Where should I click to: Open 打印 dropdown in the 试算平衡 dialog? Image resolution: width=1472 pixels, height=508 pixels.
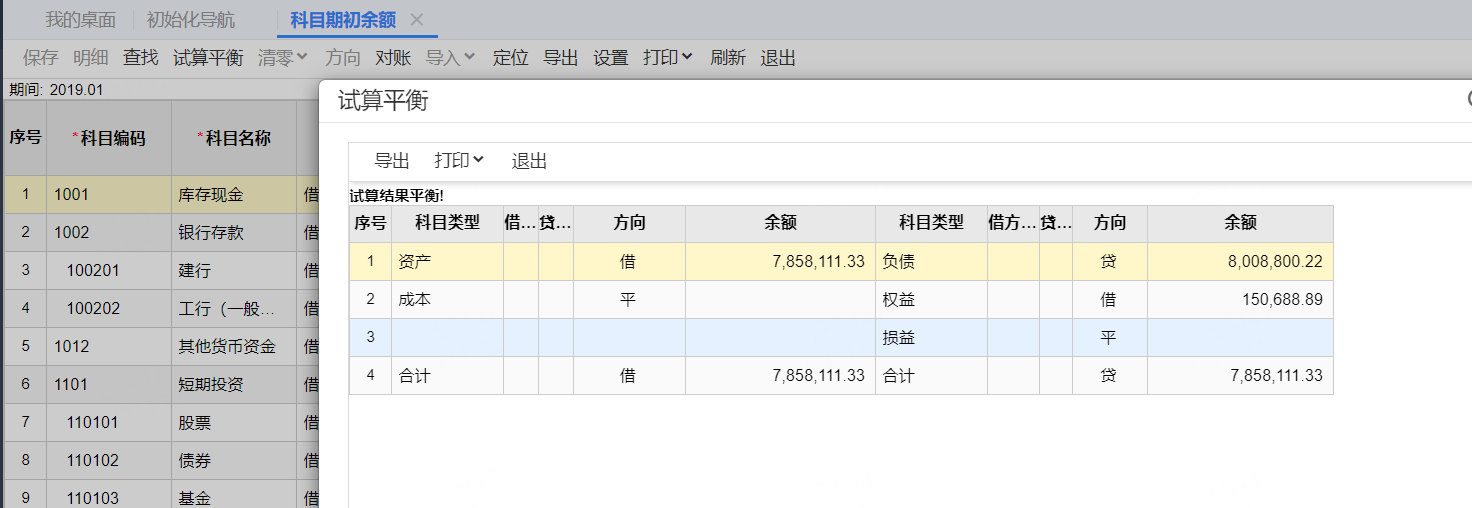[459, 161]
